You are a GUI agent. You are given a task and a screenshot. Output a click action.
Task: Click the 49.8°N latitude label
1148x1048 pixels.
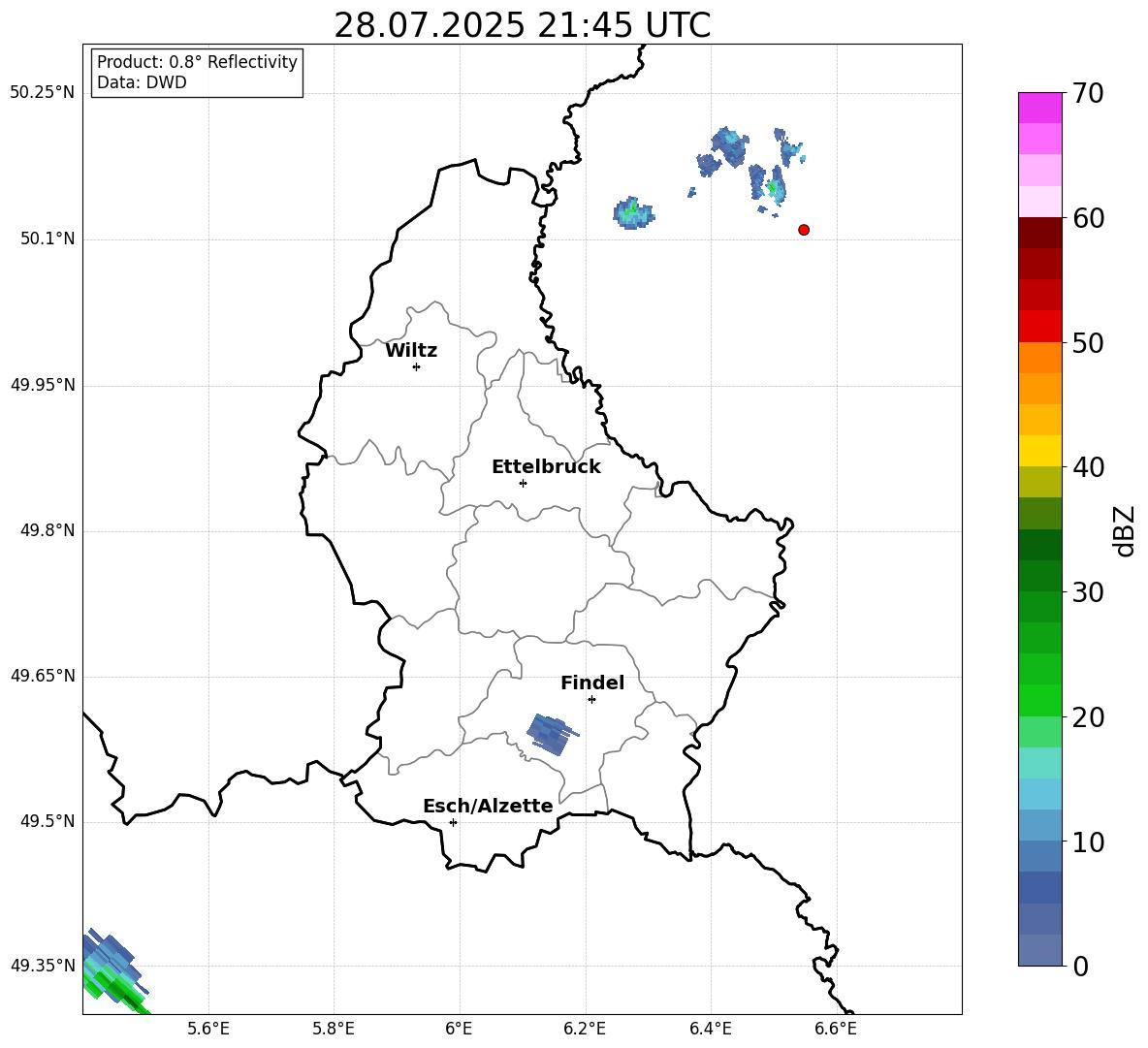[x=48, y=530]
